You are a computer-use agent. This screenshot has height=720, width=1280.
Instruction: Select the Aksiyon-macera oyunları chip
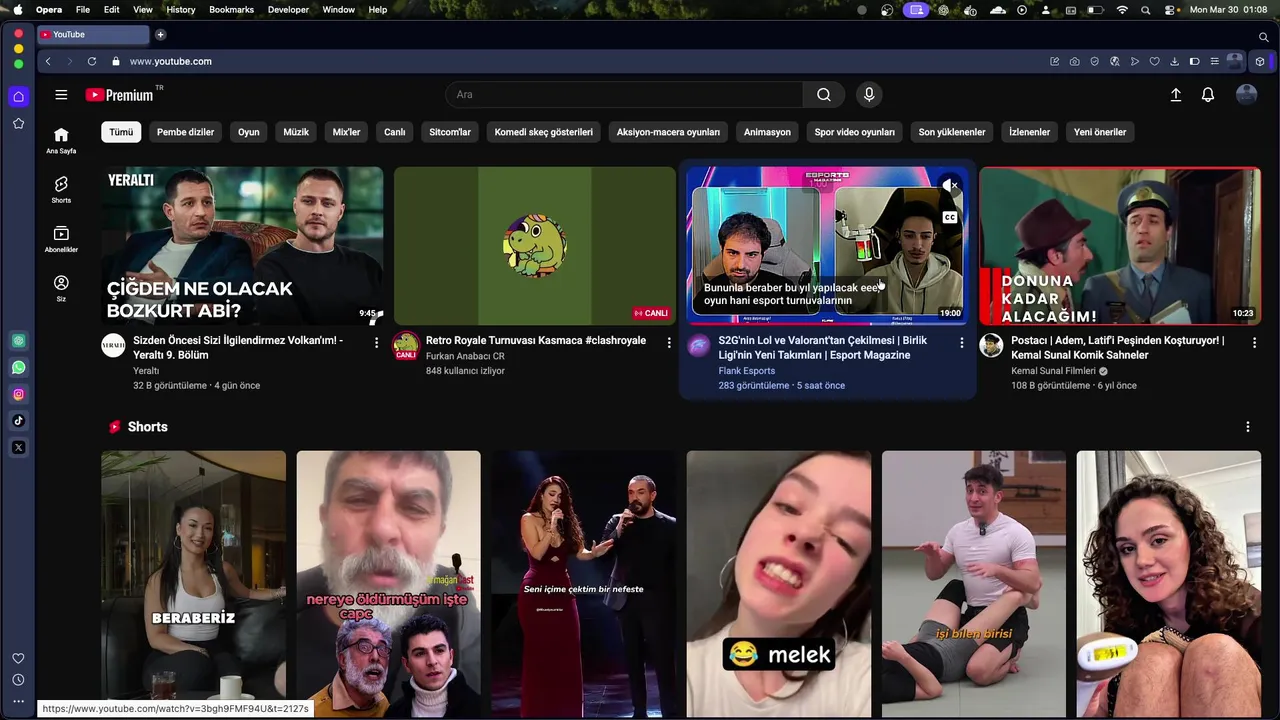coord(668,132)
